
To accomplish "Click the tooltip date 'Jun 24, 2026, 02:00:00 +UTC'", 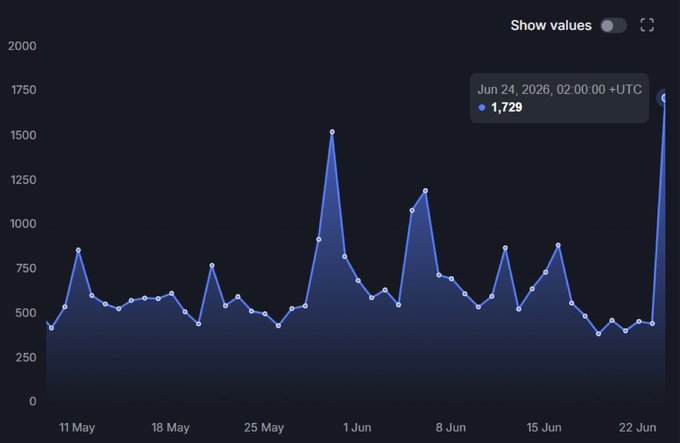I will 559,89.
